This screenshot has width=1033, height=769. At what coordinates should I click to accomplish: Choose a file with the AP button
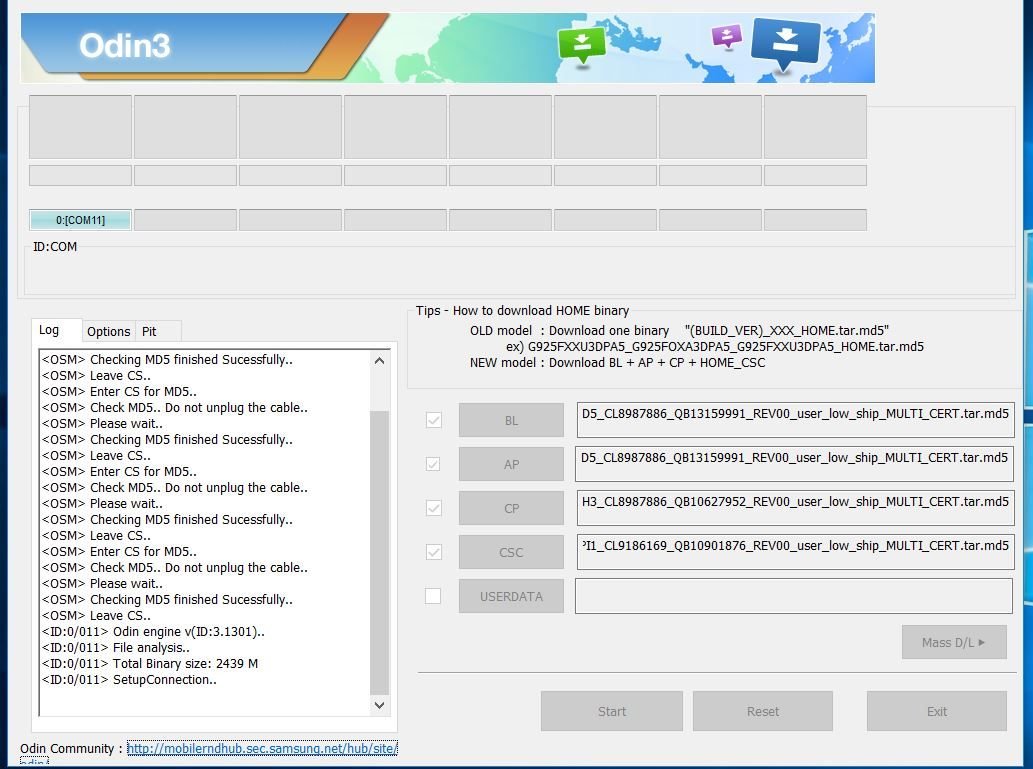click(x=511, y=464)
